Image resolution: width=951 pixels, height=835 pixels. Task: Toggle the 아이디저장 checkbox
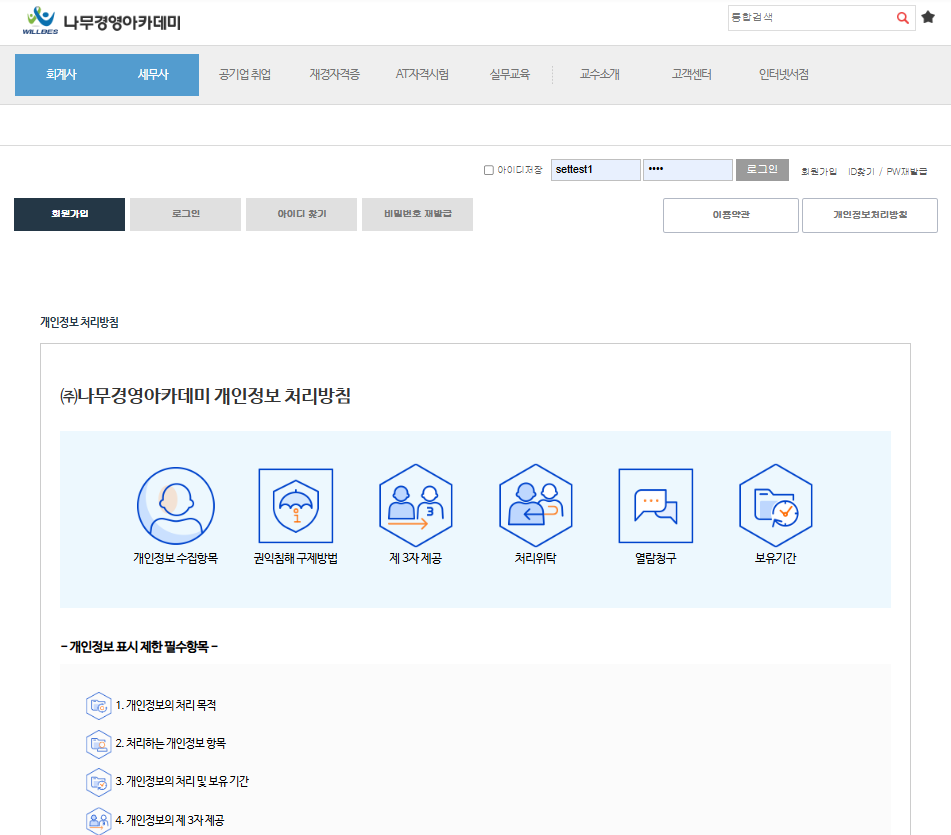coord(488,170)
